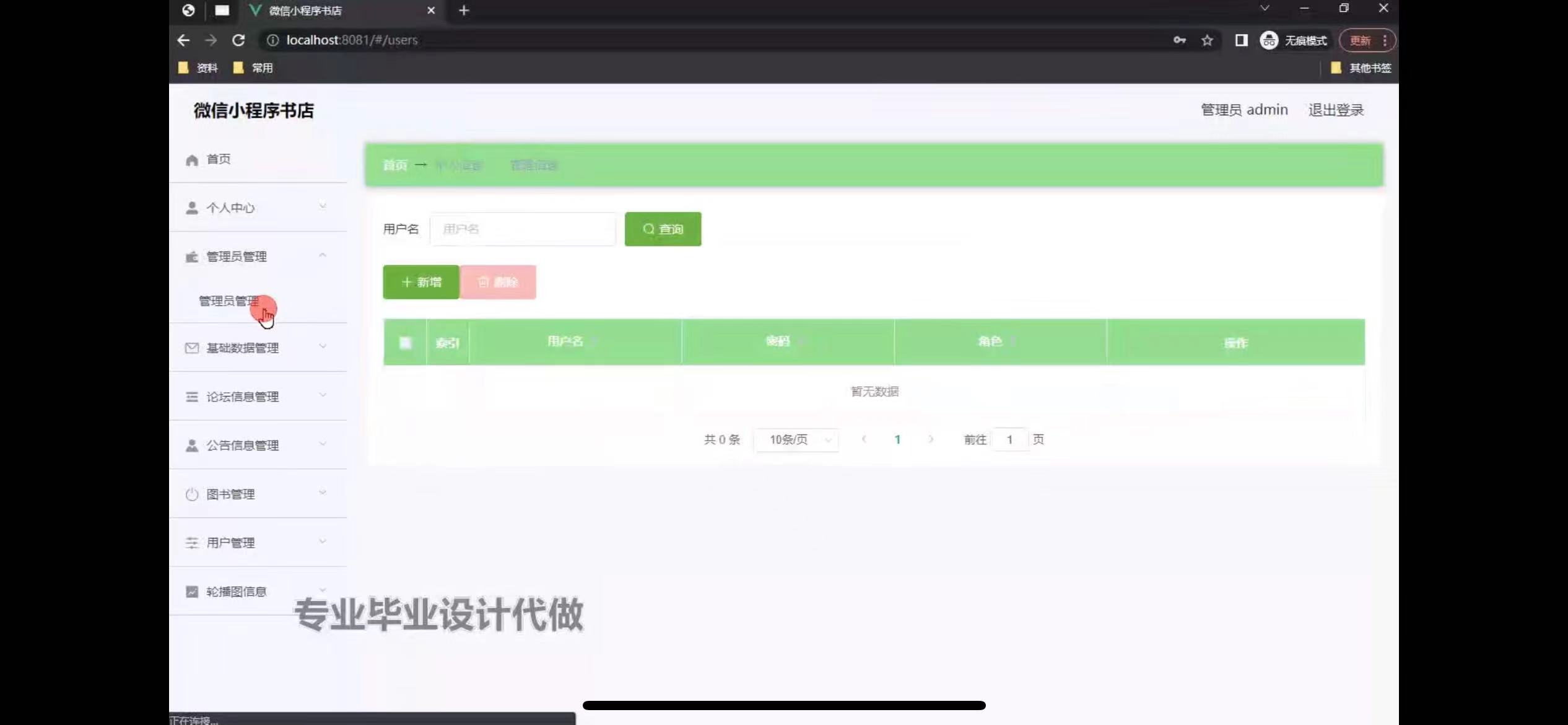Image resolution: width=1568 pixels, height=725 pixels.
Task: Open the 用户管理 sidebar menu
Action: tap(258, 543)
